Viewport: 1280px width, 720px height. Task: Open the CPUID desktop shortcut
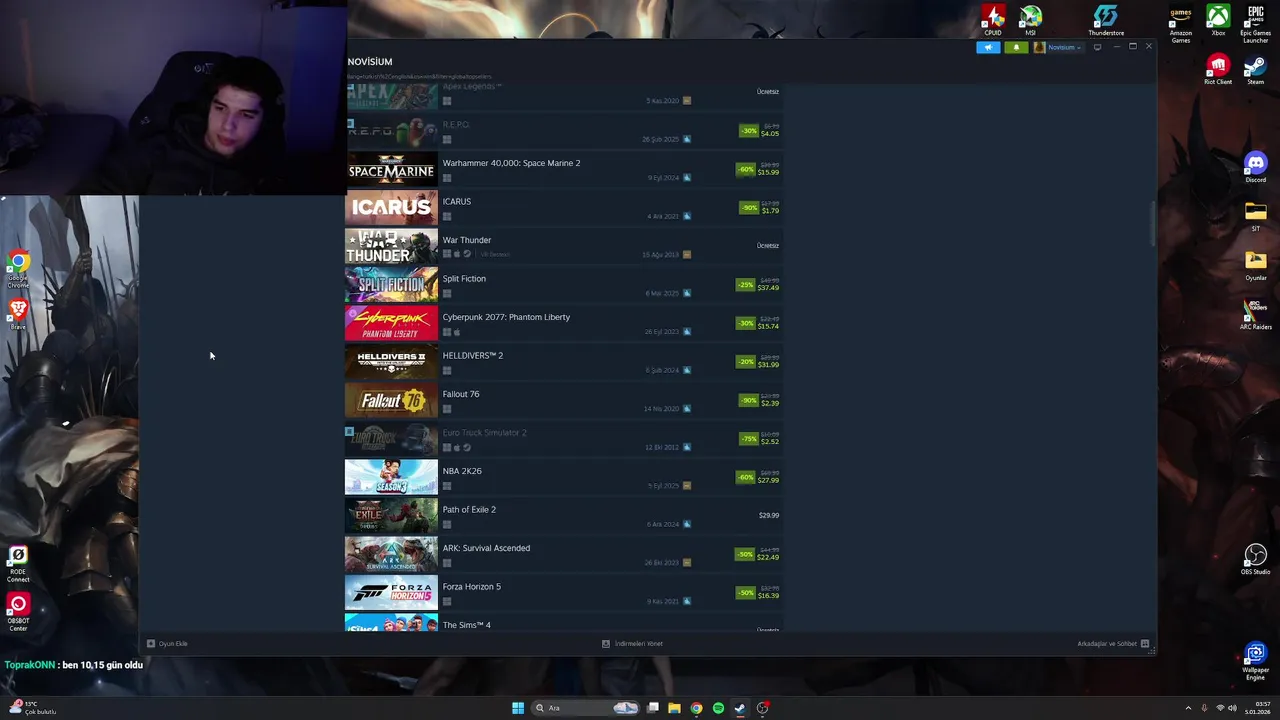point(992,20)
